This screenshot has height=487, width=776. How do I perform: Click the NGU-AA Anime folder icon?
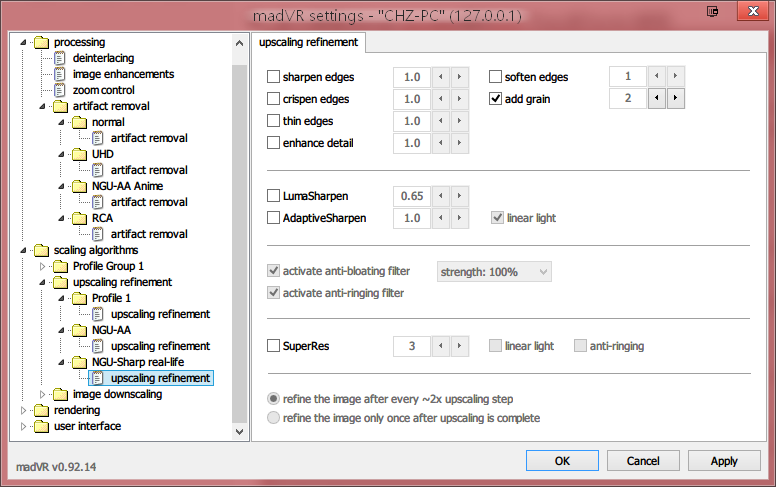pos(79,187)
